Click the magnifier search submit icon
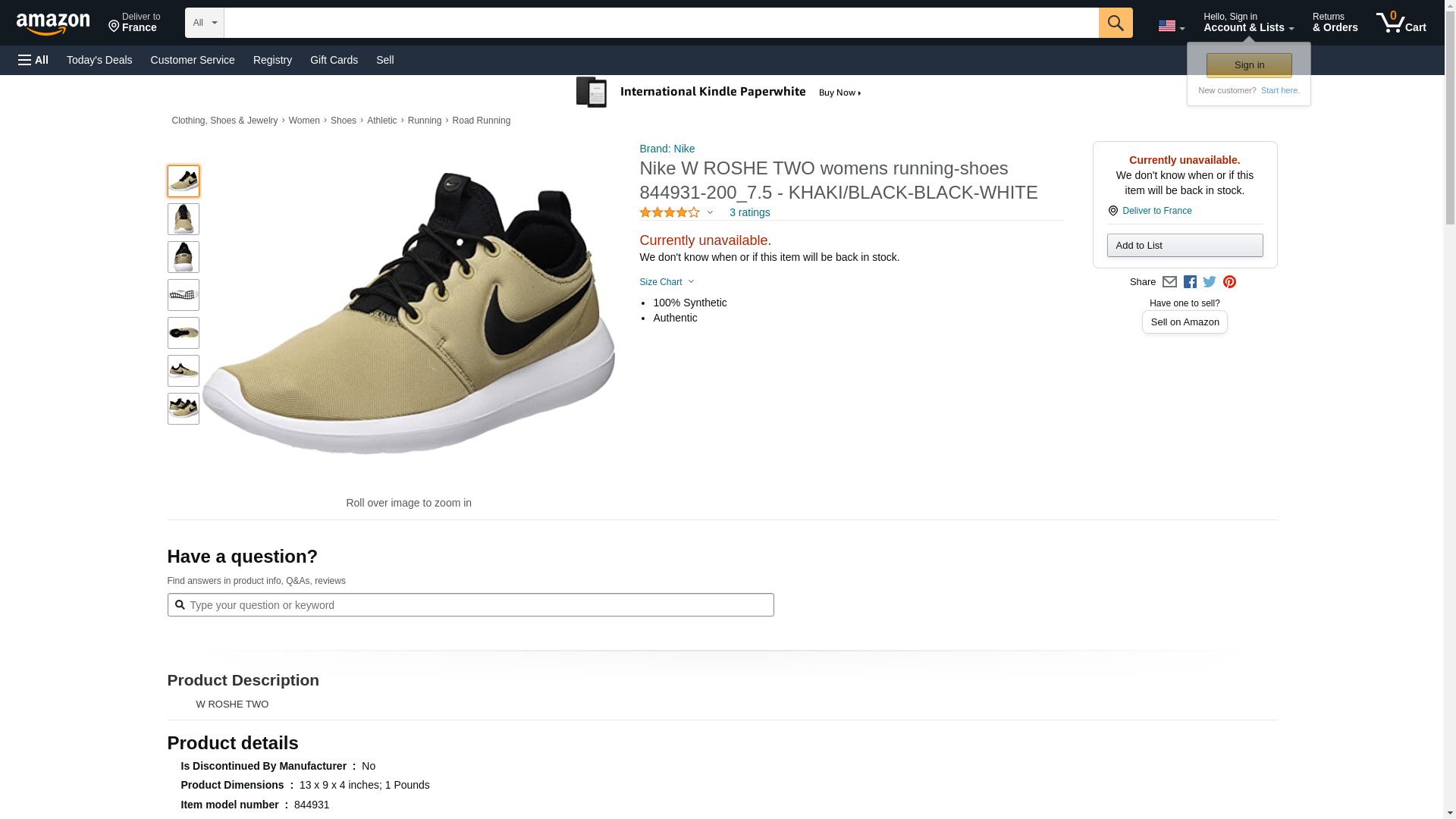Image resolution: width=1456 pixels, height=819 pixels. pyautogui.click(x=1115, y=23)
